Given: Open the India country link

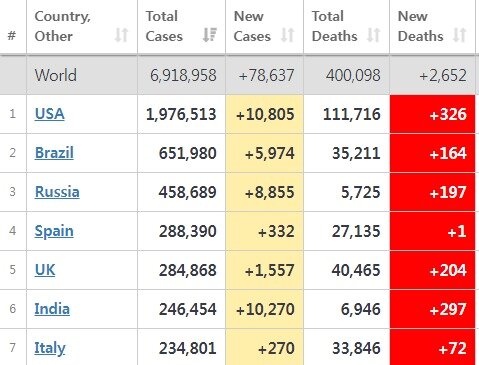Looking at the screenshot, I should (x=52, y=309).
